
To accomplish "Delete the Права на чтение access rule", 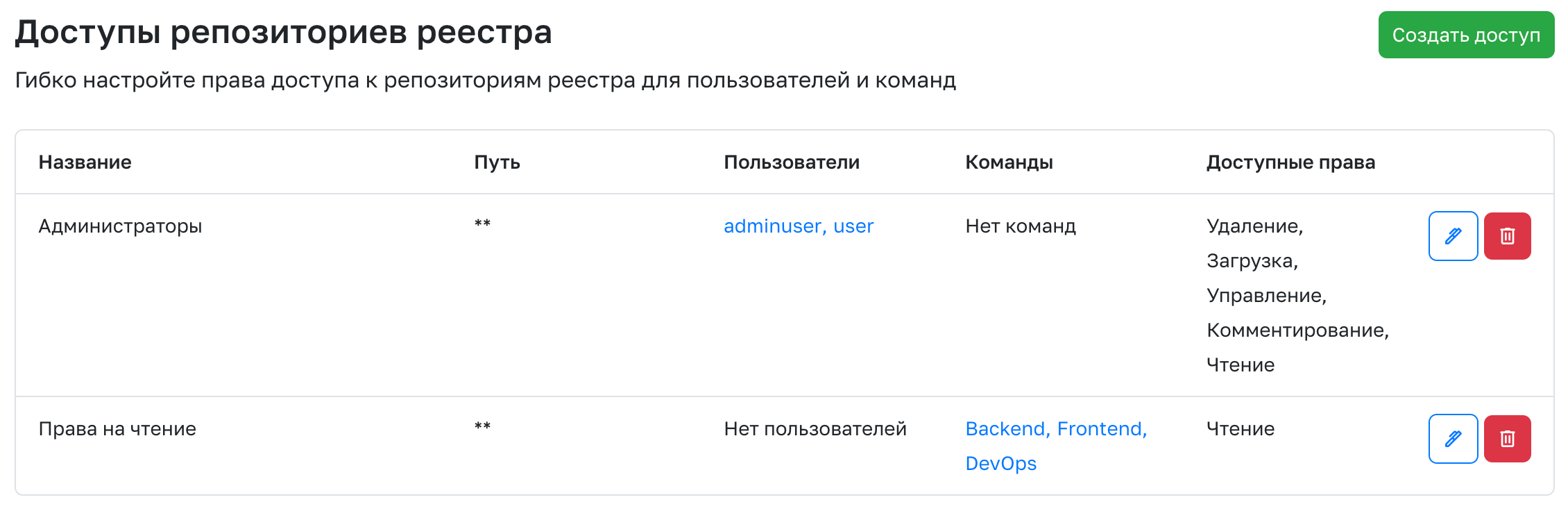I will click(x=1507, y=439).
